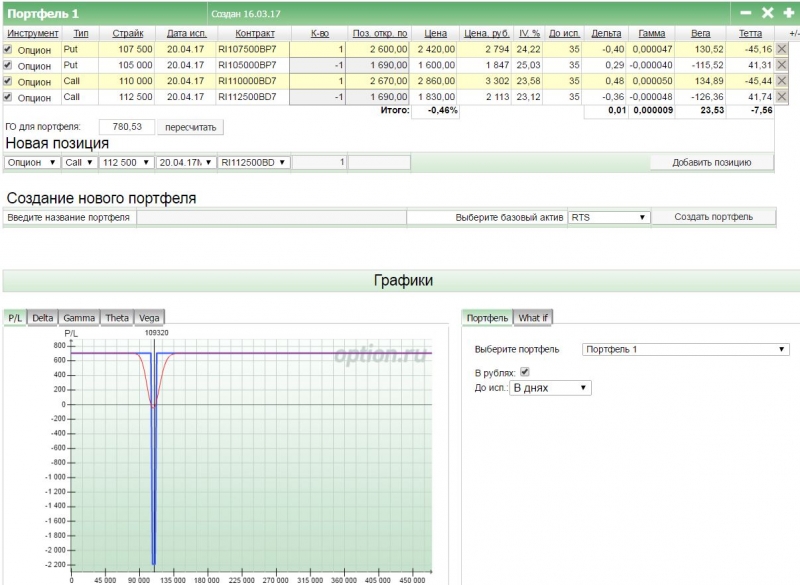Delete the 107 500 Put position row
The width and height of the screenshot is (800, 585).
point(782,48)
